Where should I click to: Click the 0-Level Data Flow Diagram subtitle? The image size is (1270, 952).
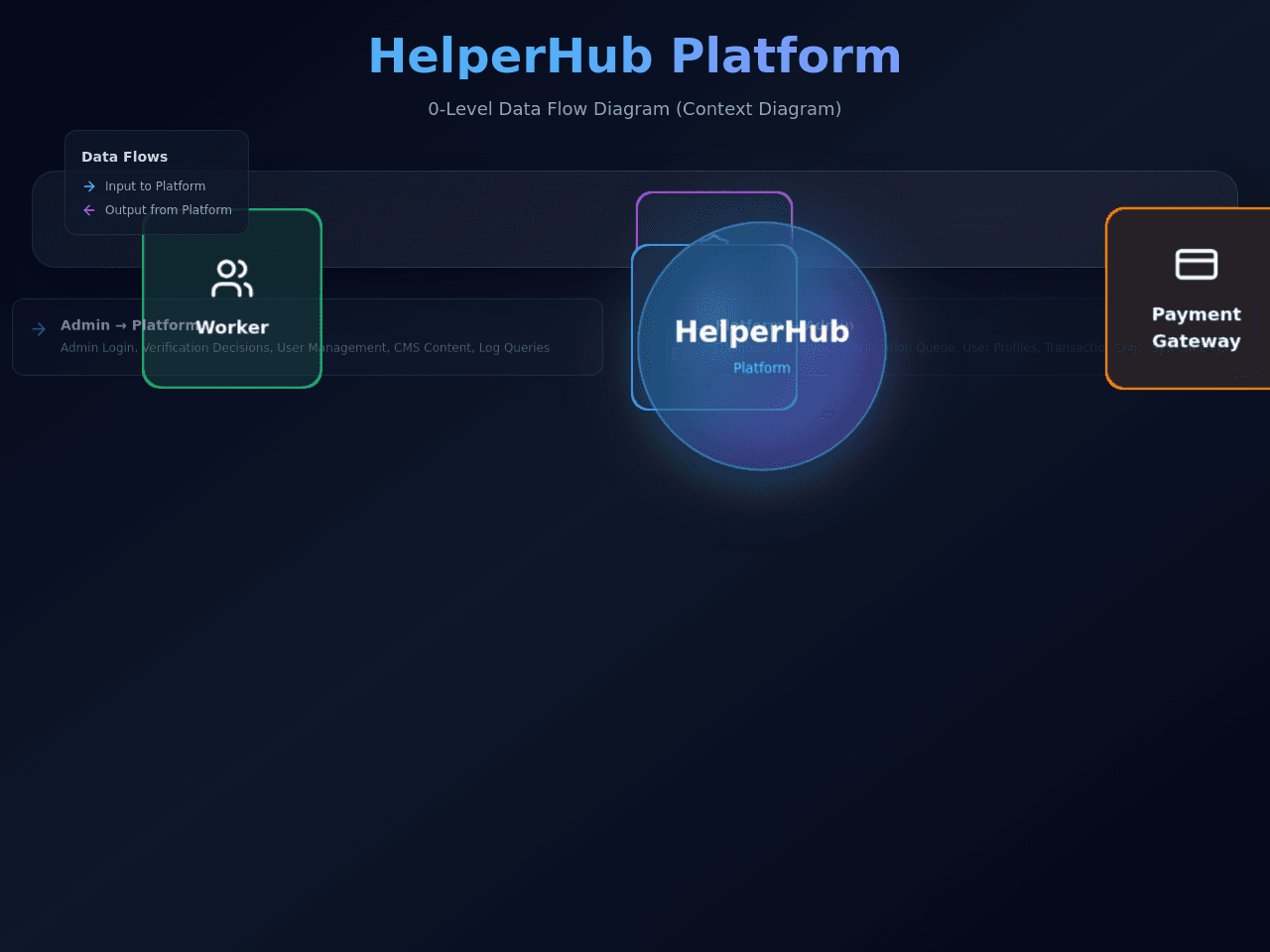click(635, 109)
